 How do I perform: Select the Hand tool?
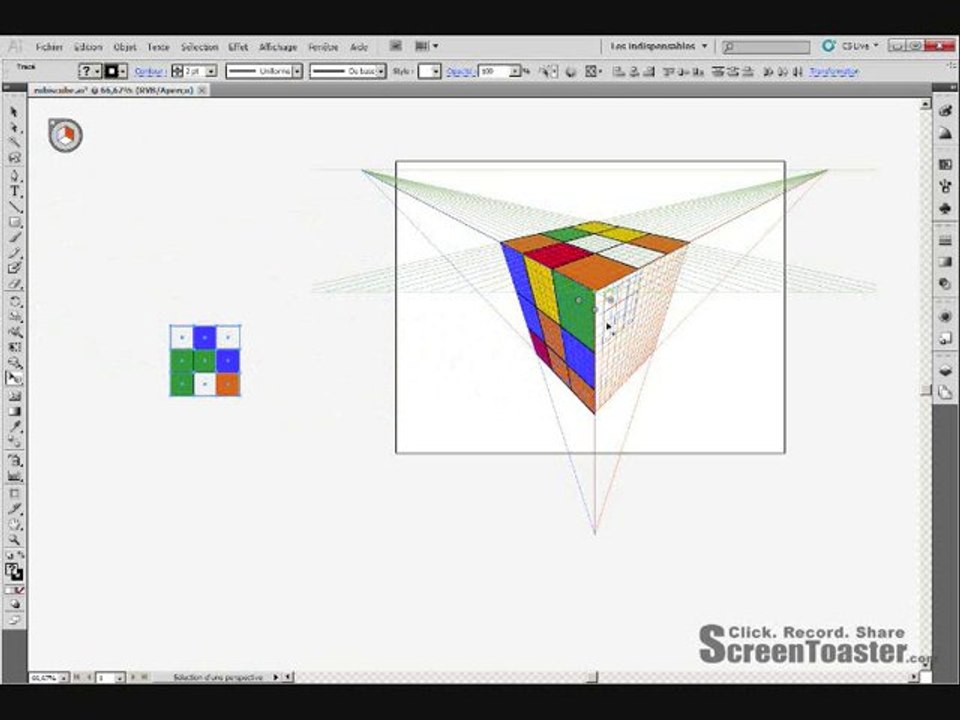pos(15,525)
